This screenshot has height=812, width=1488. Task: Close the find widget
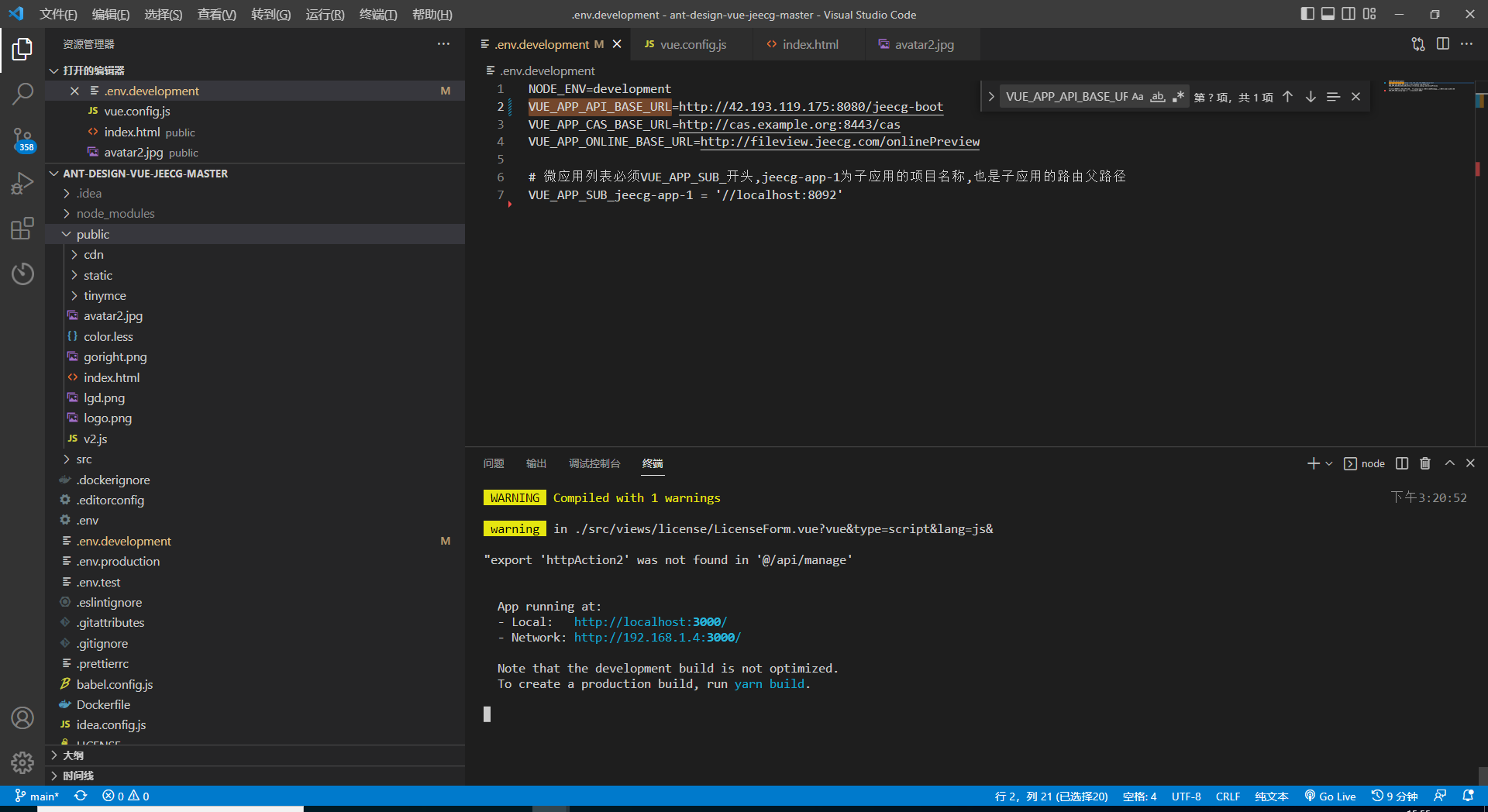click(1355, 97)
